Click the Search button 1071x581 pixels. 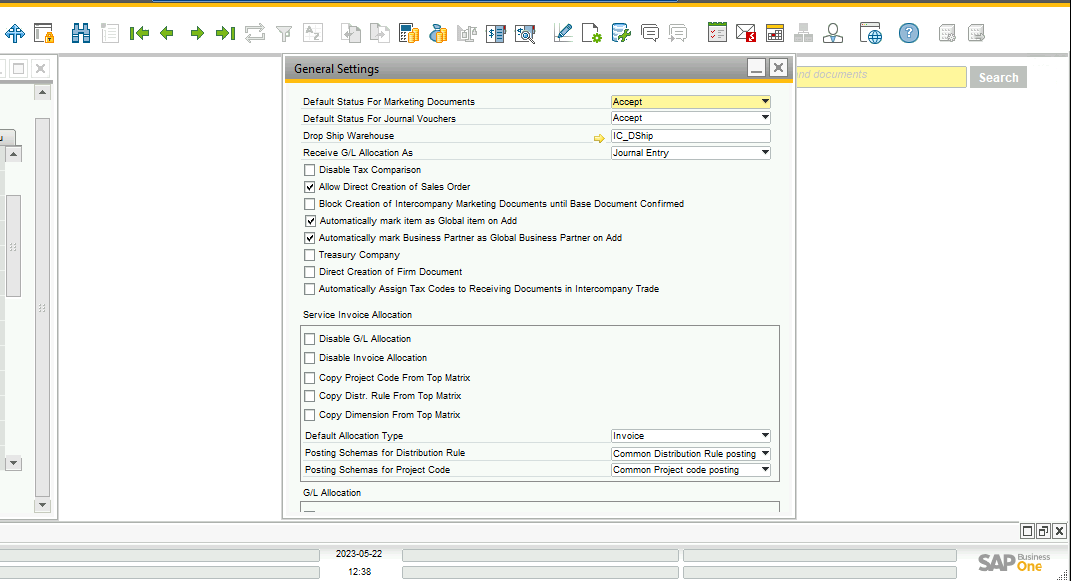[998, 77]
